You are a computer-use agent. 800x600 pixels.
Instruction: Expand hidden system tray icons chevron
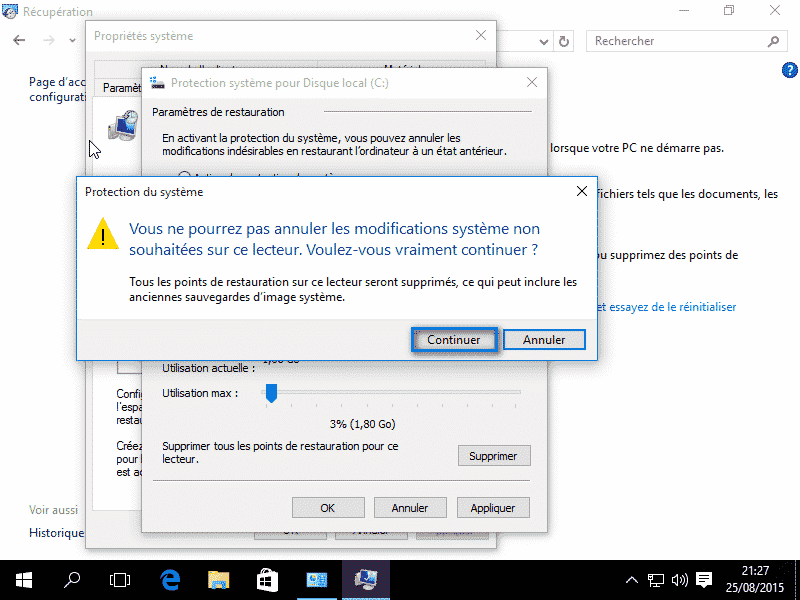(632, 579)
